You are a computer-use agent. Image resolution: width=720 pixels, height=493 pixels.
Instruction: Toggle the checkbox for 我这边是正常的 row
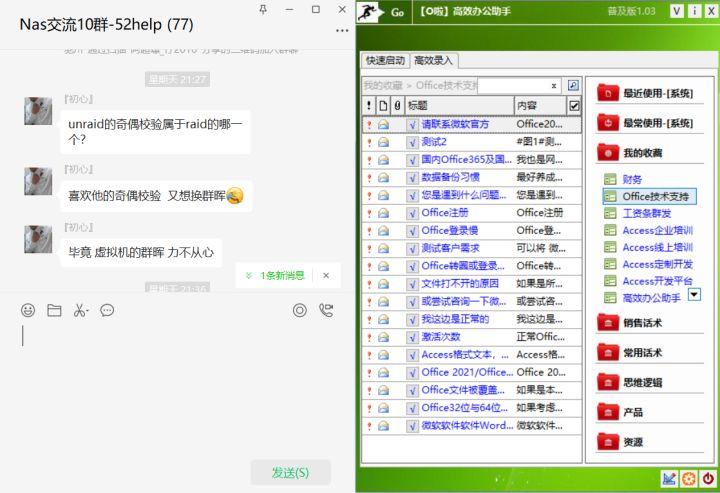(x=413, y=319)
